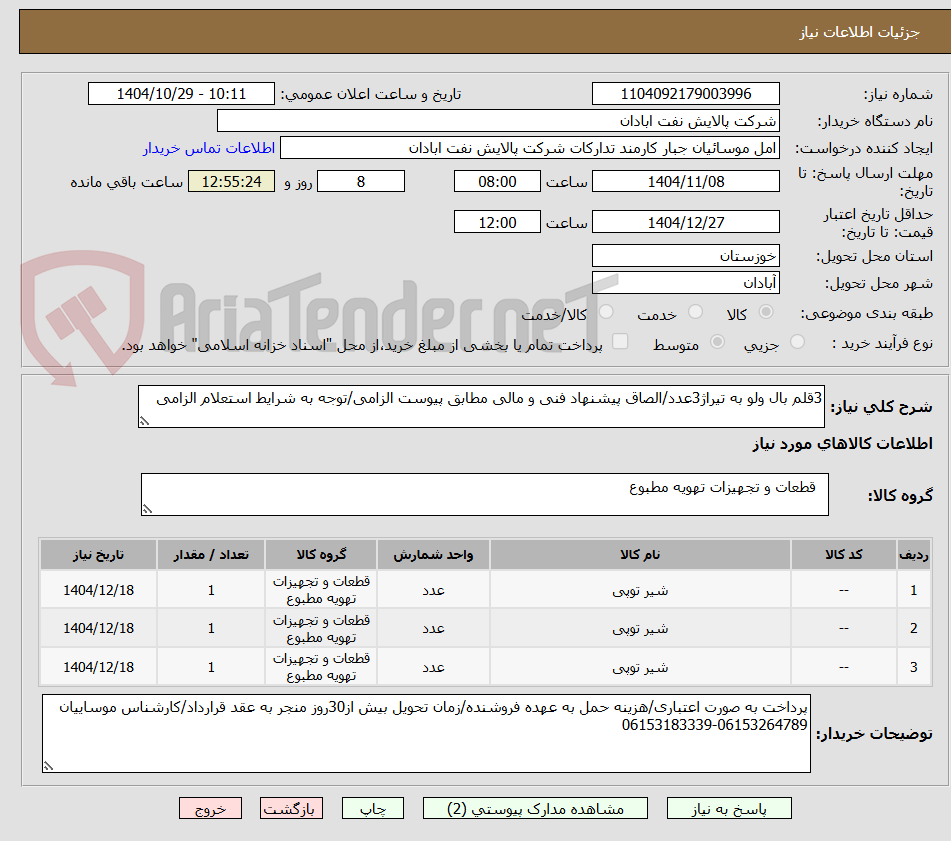The width and height of the screenshot is (951, 841).
Task: Click the شماره نیاز number field
Action: (x=686, y=93)
